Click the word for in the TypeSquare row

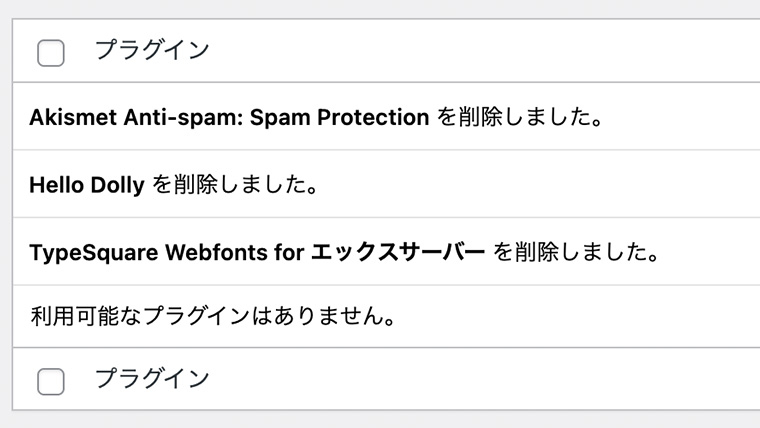click(x=287, y=251)
